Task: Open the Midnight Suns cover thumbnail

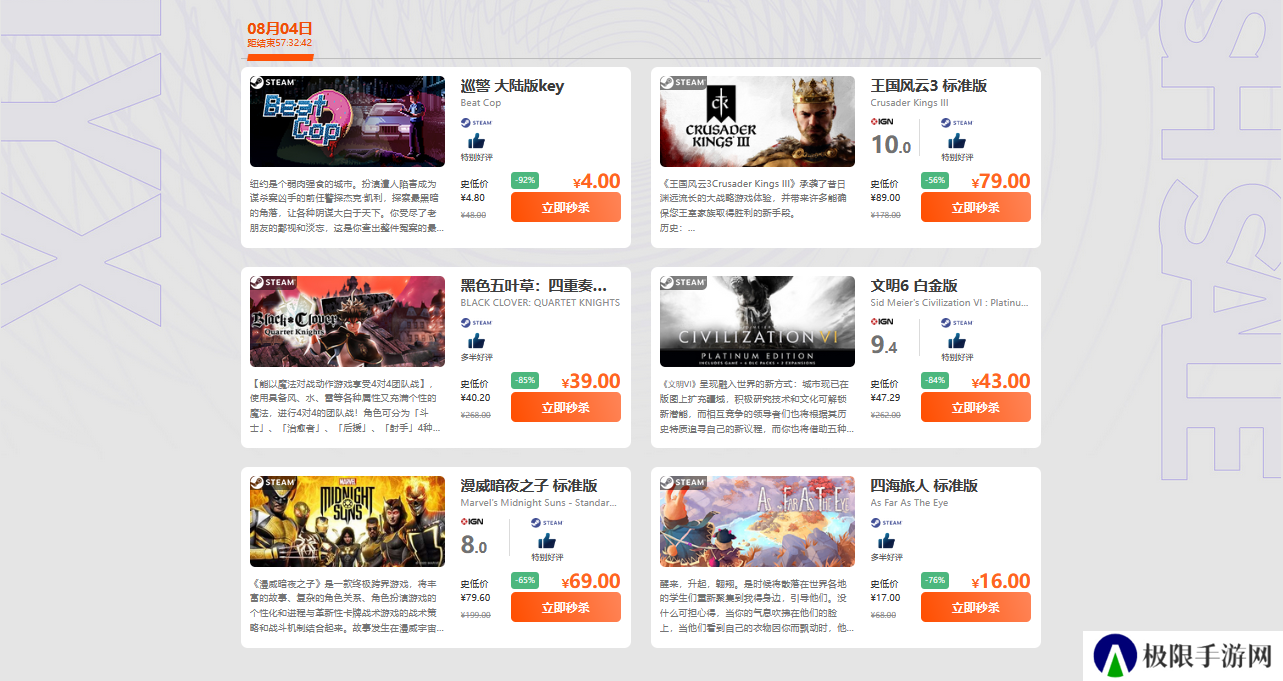Action: point(347,521)
